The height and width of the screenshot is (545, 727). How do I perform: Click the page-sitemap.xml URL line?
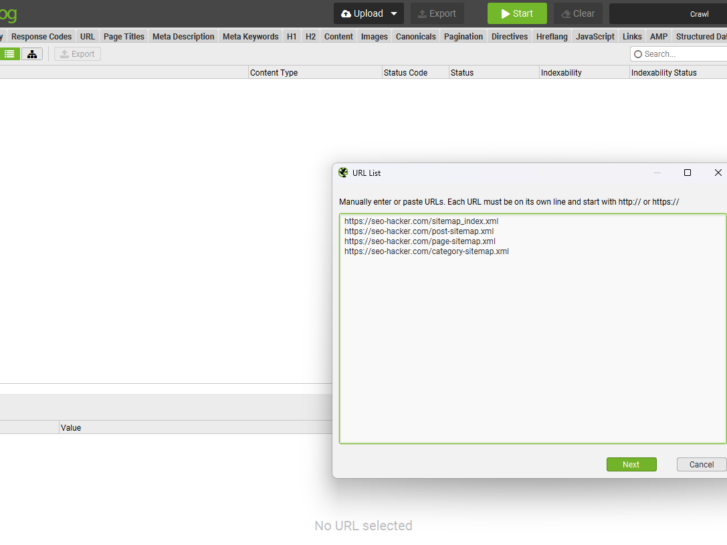[x=420, y=241]
